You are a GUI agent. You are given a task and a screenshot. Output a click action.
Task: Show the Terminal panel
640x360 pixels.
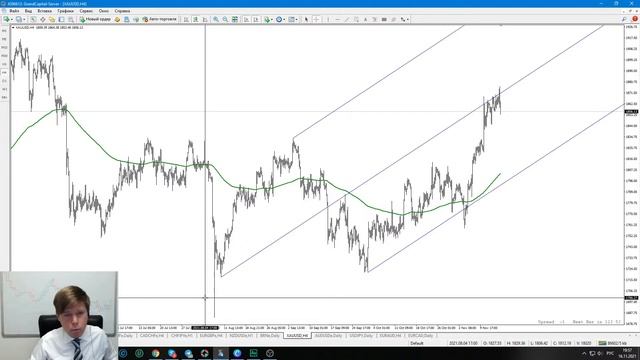point(61,19)
